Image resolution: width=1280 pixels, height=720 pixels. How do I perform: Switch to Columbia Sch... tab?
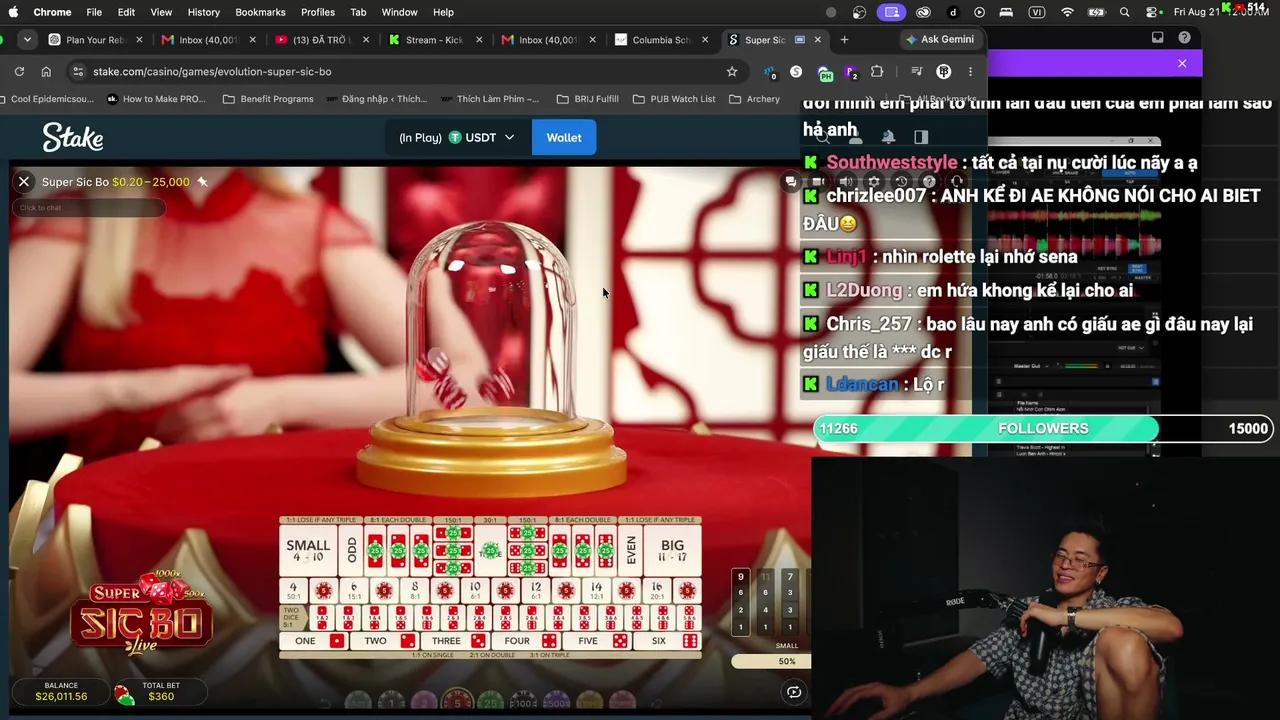(661, 40)
